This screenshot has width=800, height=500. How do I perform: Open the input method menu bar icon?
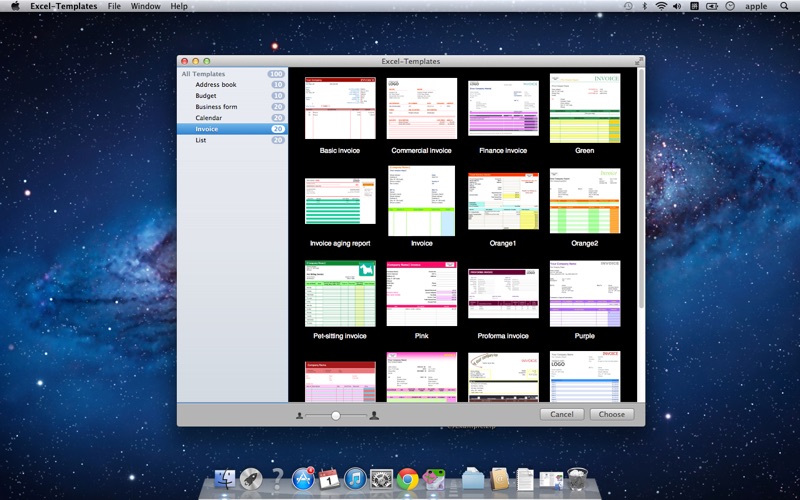coord(694,6)
